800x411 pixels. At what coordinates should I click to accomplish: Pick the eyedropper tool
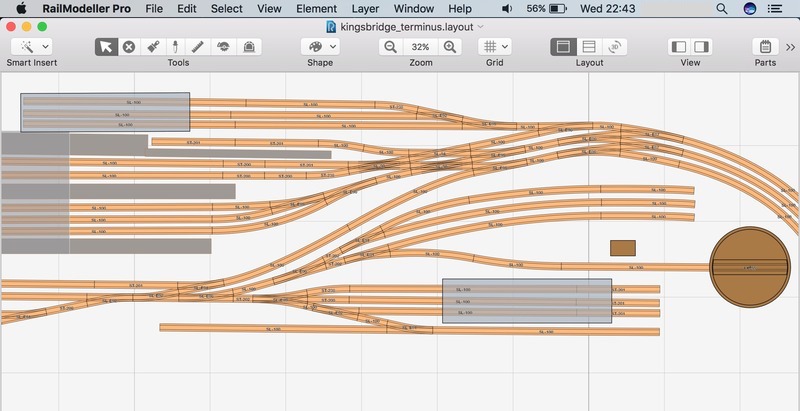coord(175,47)
